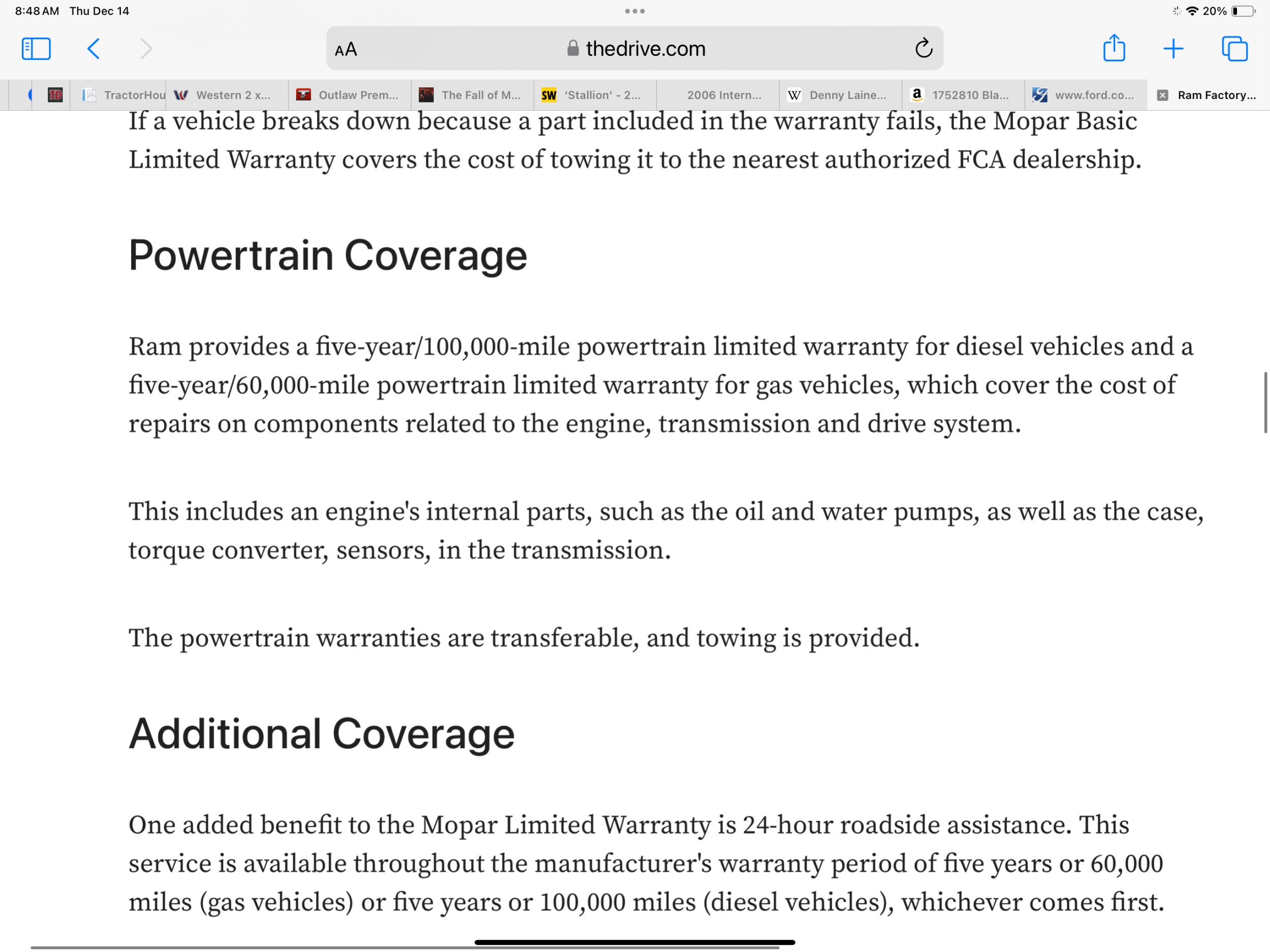Tap the horizontal scrollbar at the page bottom

tap(405, 948)
